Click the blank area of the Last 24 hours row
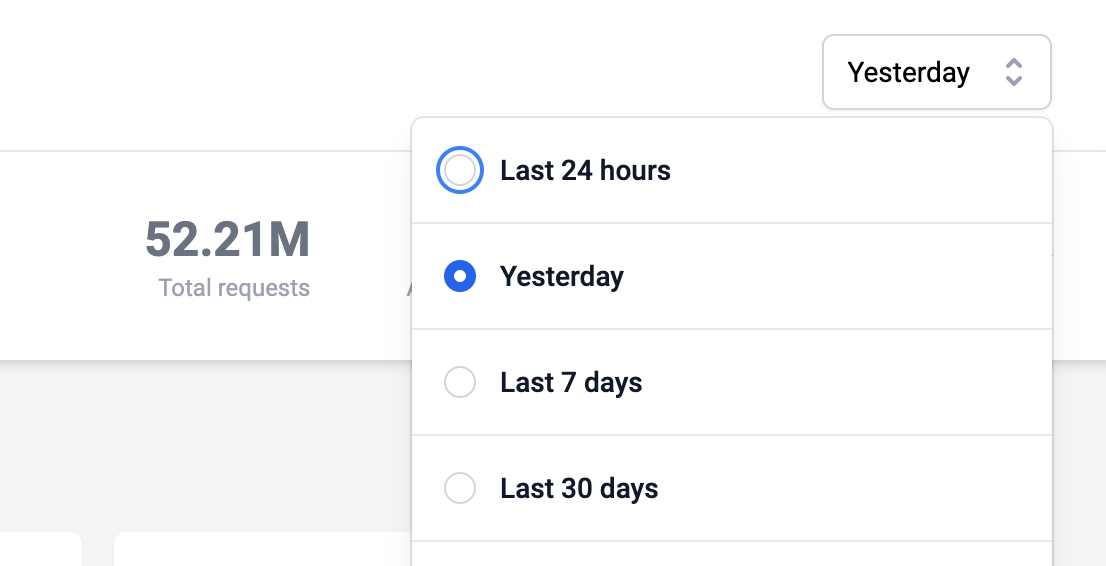 861,170
